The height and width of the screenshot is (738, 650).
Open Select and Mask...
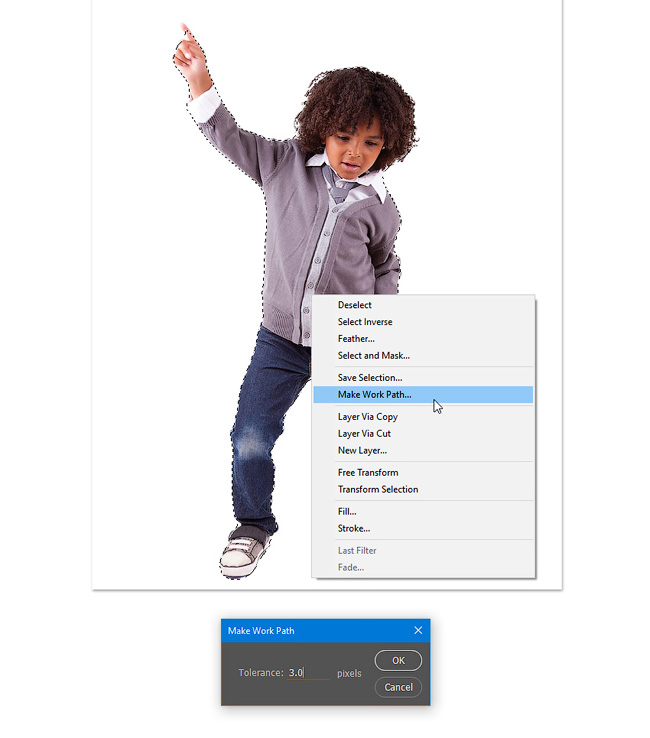point(423,356)
